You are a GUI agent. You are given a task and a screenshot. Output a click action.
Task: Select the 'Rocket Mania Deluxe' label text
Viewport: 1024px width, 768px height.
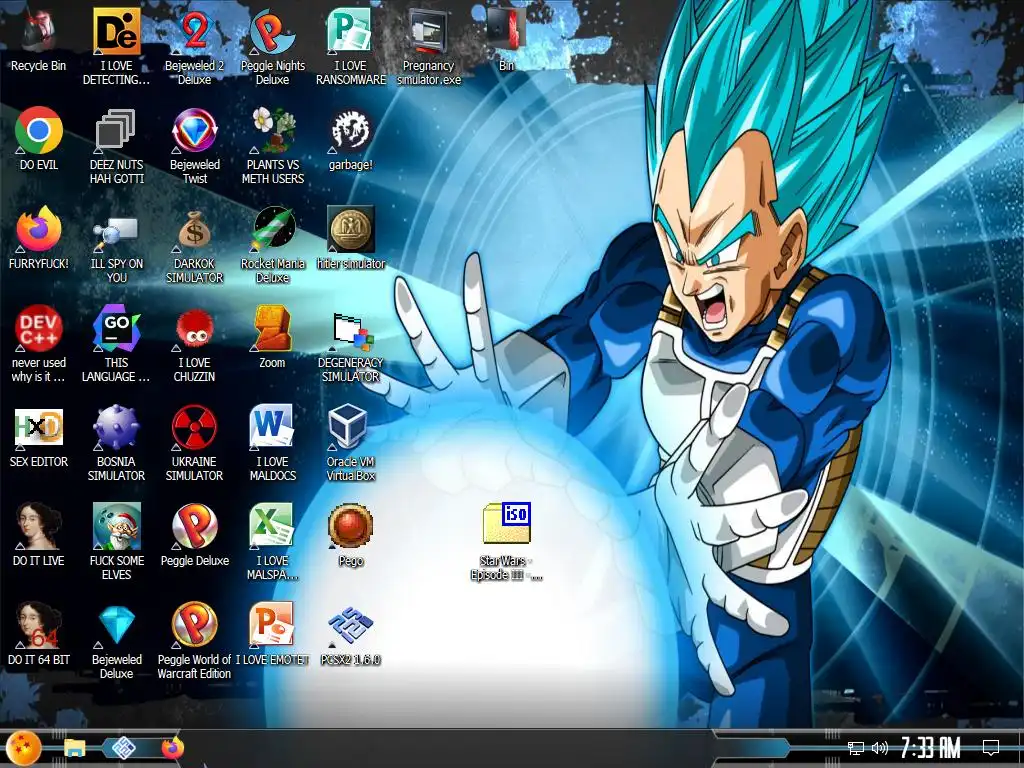(273, 270)
